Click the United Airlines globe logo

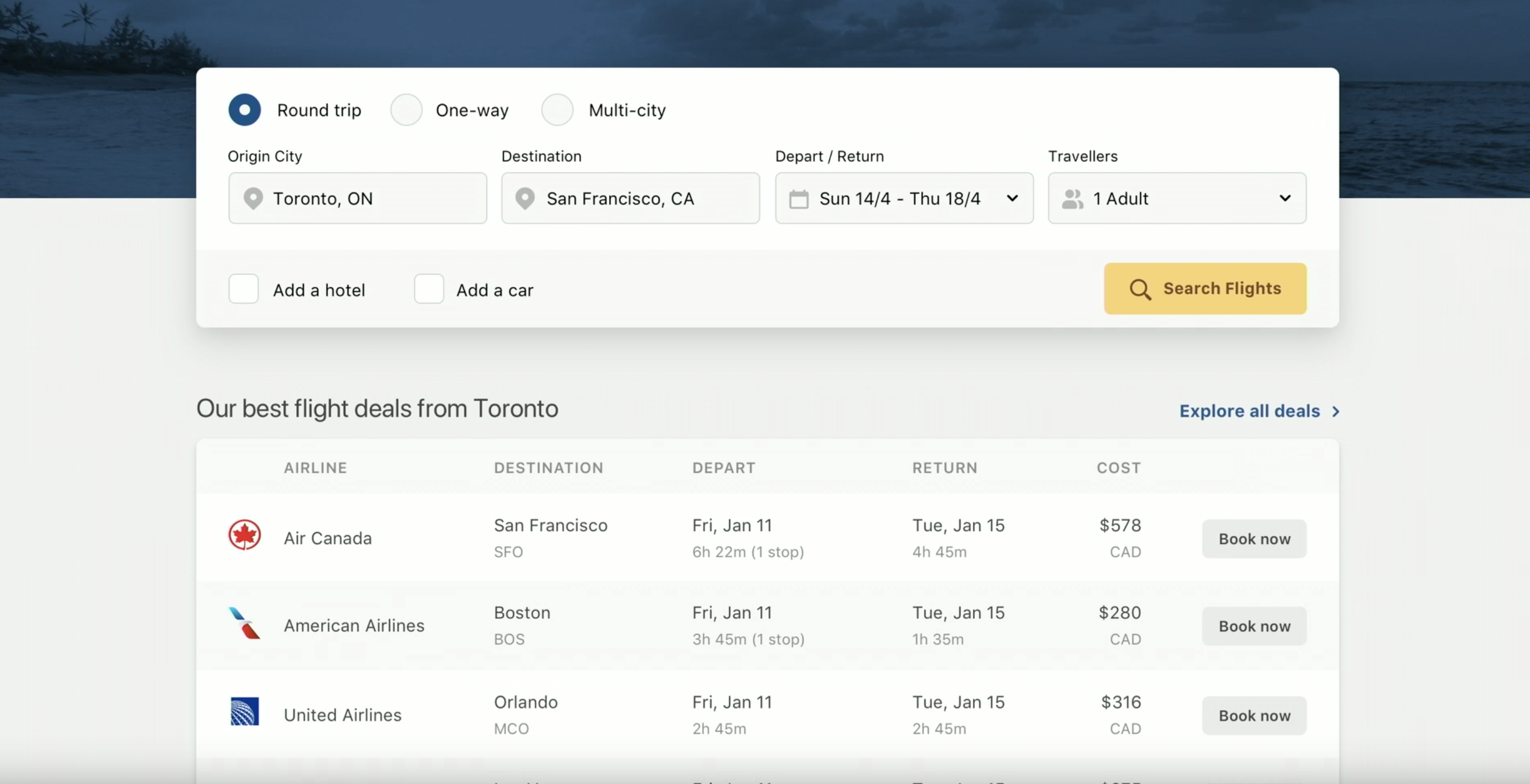pos(245,711)
